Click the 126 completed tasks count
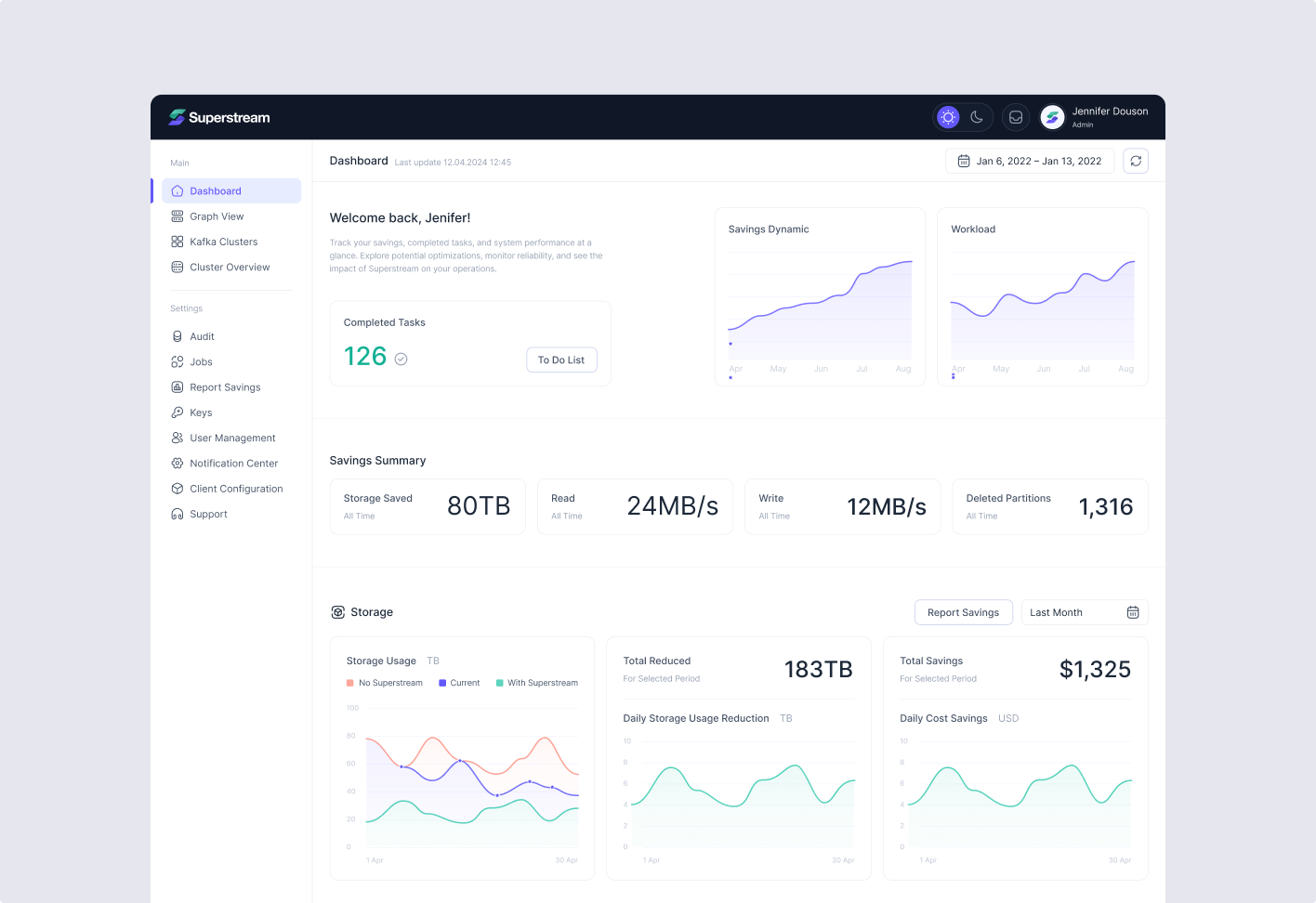Screen dimensions: 1316x903 pyautogui.click(x=365, y=357)
